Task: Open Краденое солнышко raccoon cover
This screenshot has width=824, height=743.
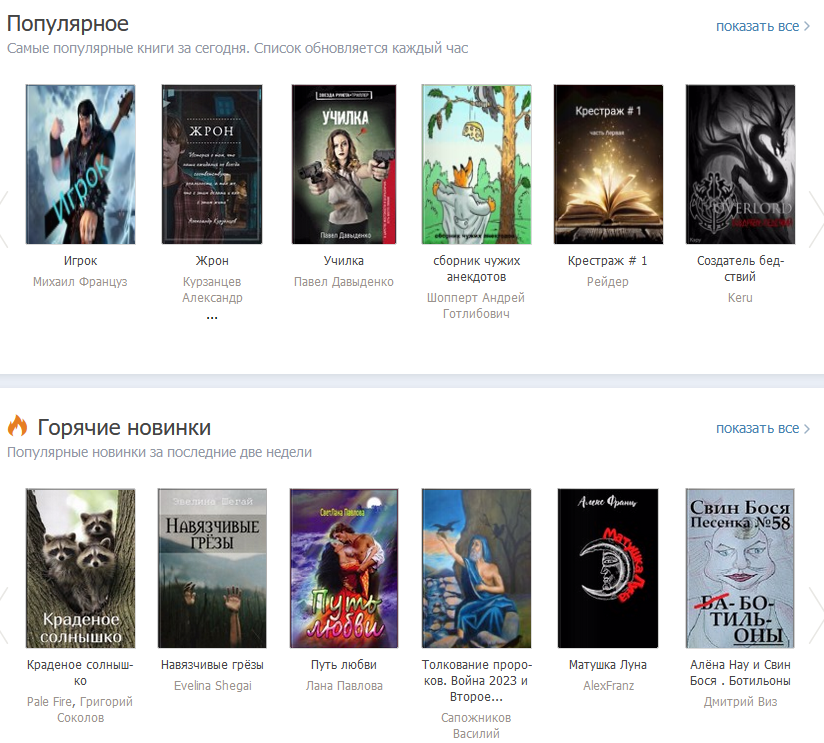Action: 80,569
